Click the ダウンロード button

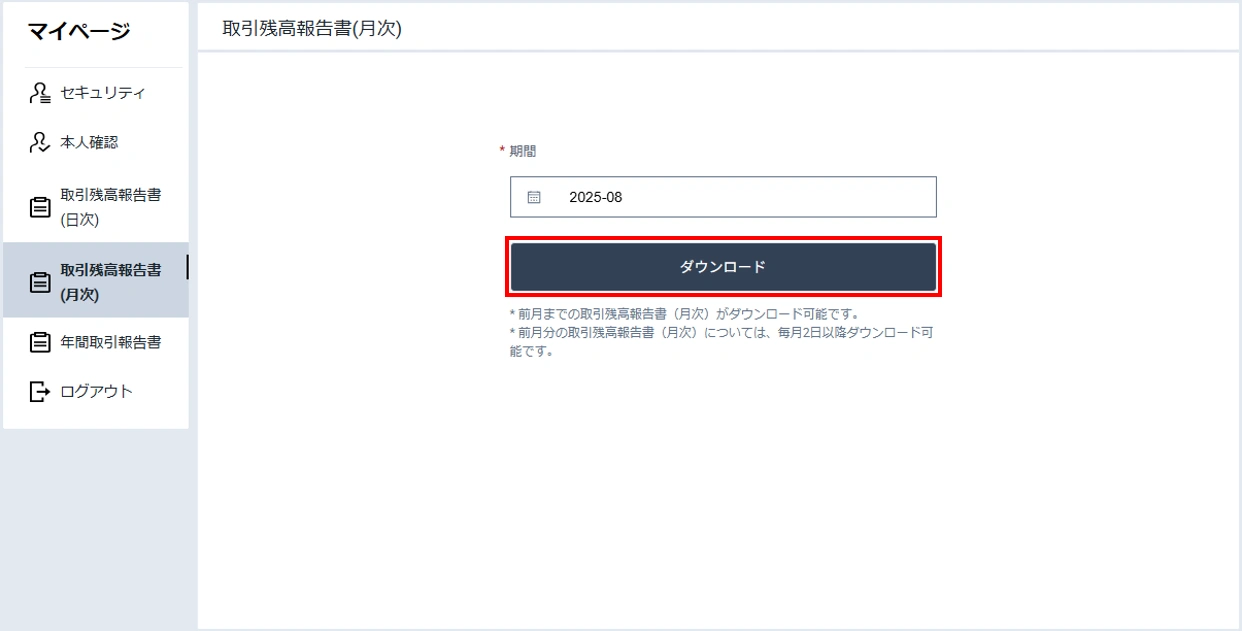click(723, 267)
